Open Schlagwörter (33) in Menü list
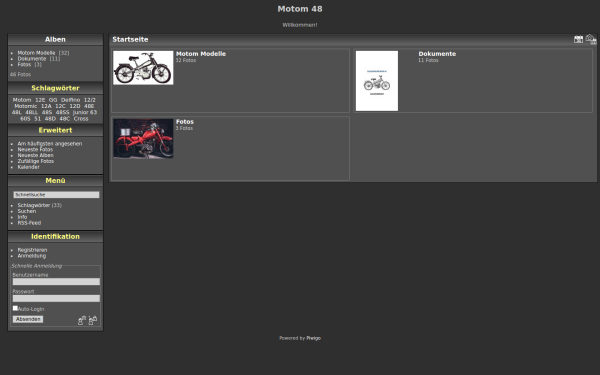This screenshot has height=375, width=600. click(34, 205)
